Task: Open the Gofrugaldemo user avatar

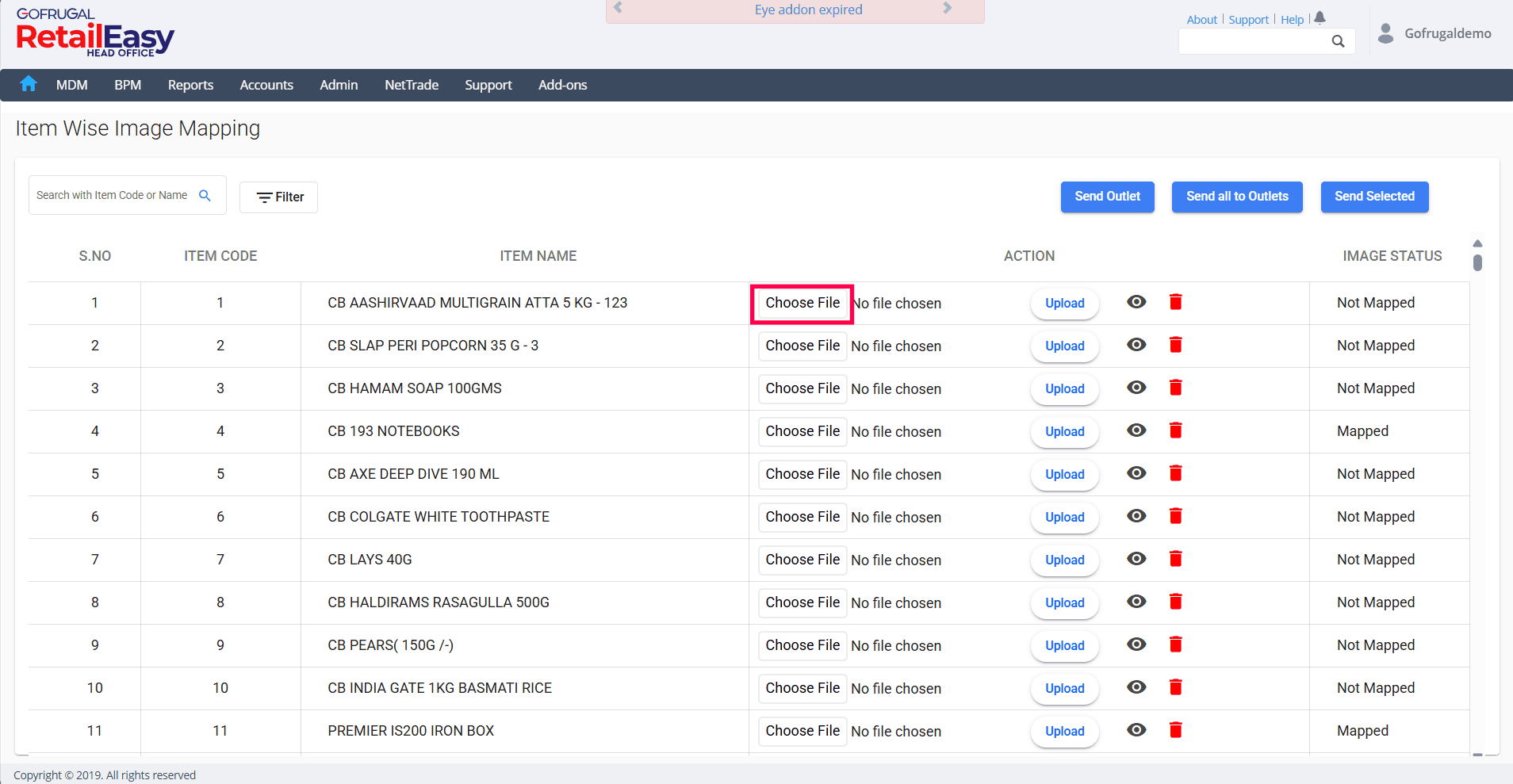Action: [1385, 33]
